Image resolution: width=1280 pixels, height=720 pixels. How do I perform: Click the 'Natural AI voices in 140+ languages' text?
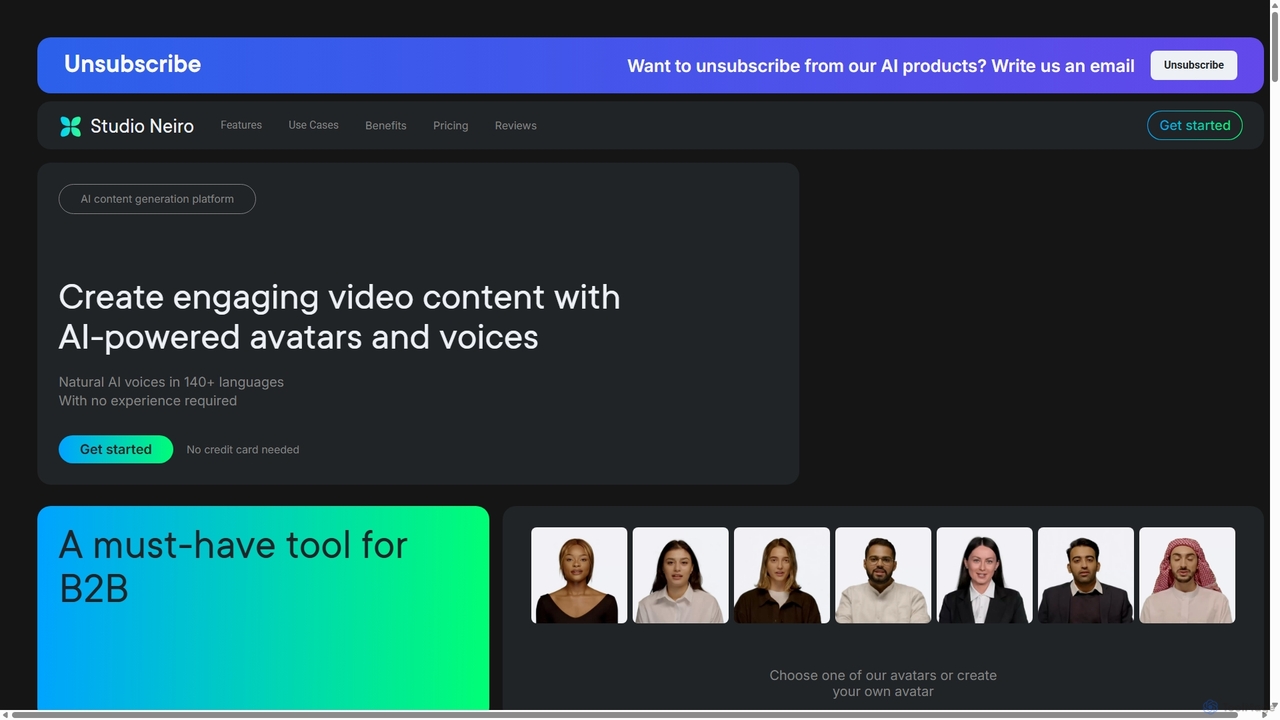[171, 382]
